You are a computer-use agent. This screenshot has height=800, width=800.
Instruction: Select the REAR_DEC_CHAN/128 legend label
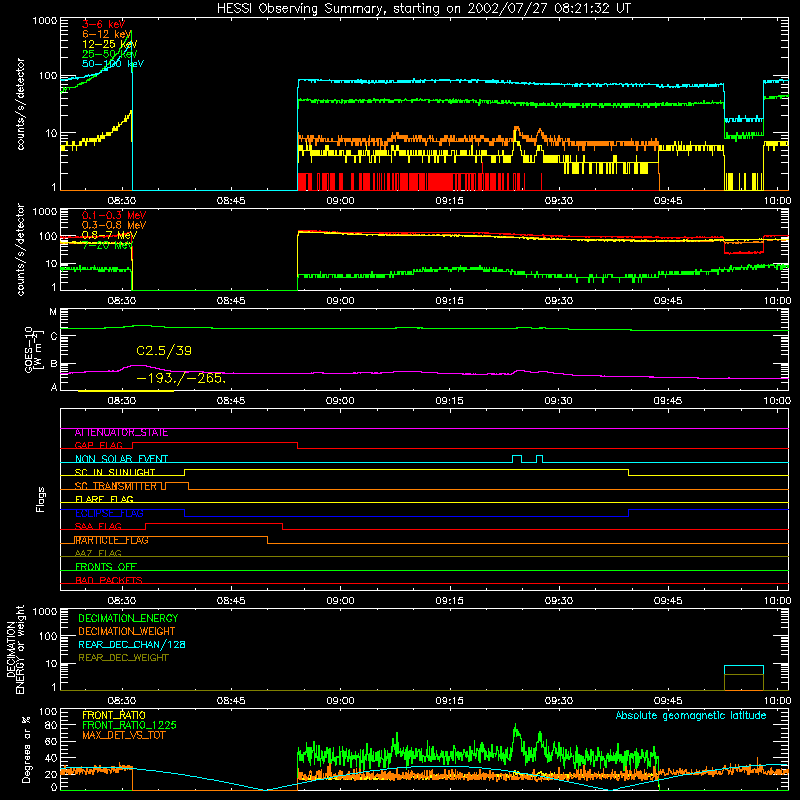tap(132, 645)
